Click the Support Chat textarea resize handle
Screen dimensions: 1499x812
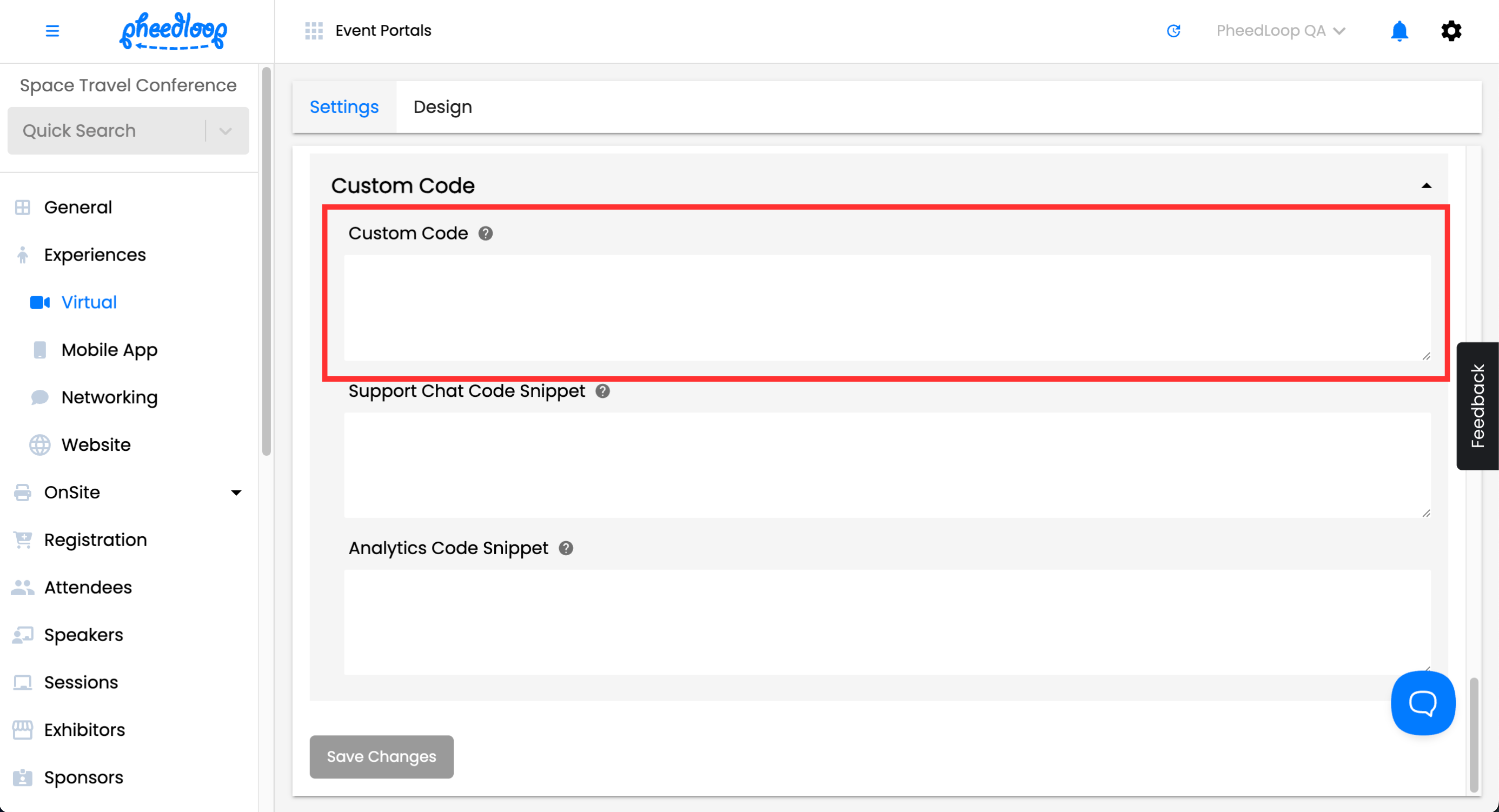pyautogui.click(x=1425, y=513)
